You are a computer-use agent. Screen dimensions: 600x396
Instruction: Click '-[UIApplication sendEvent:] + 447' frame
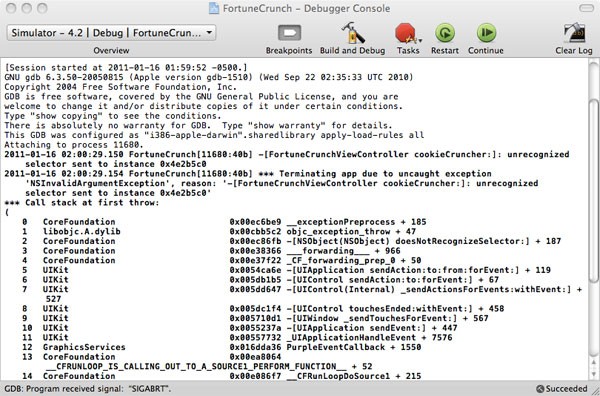372,328
